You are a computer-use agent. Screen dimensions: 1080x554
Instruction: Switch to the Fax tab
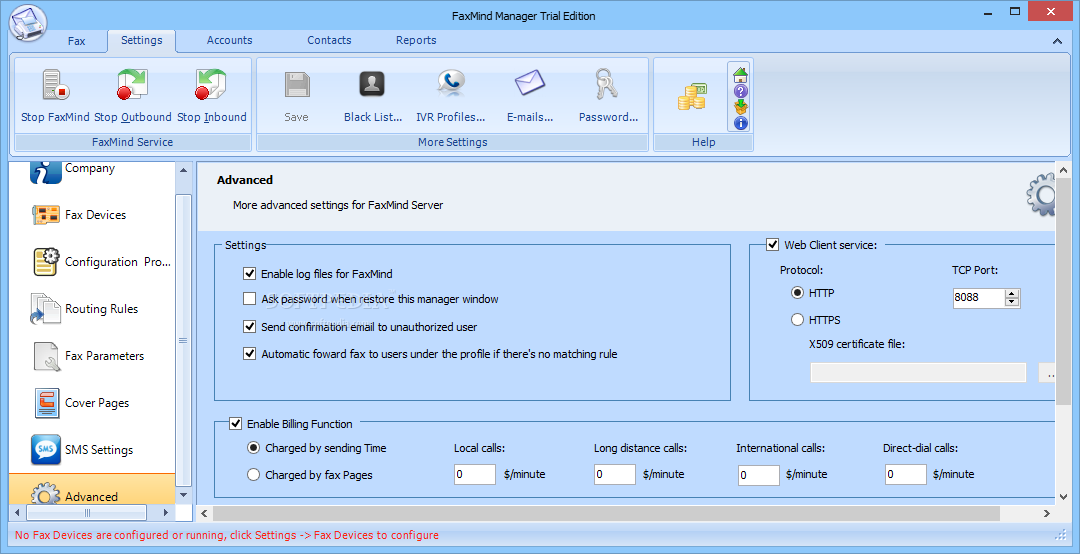pyautogui.click(x=76, y=41)
